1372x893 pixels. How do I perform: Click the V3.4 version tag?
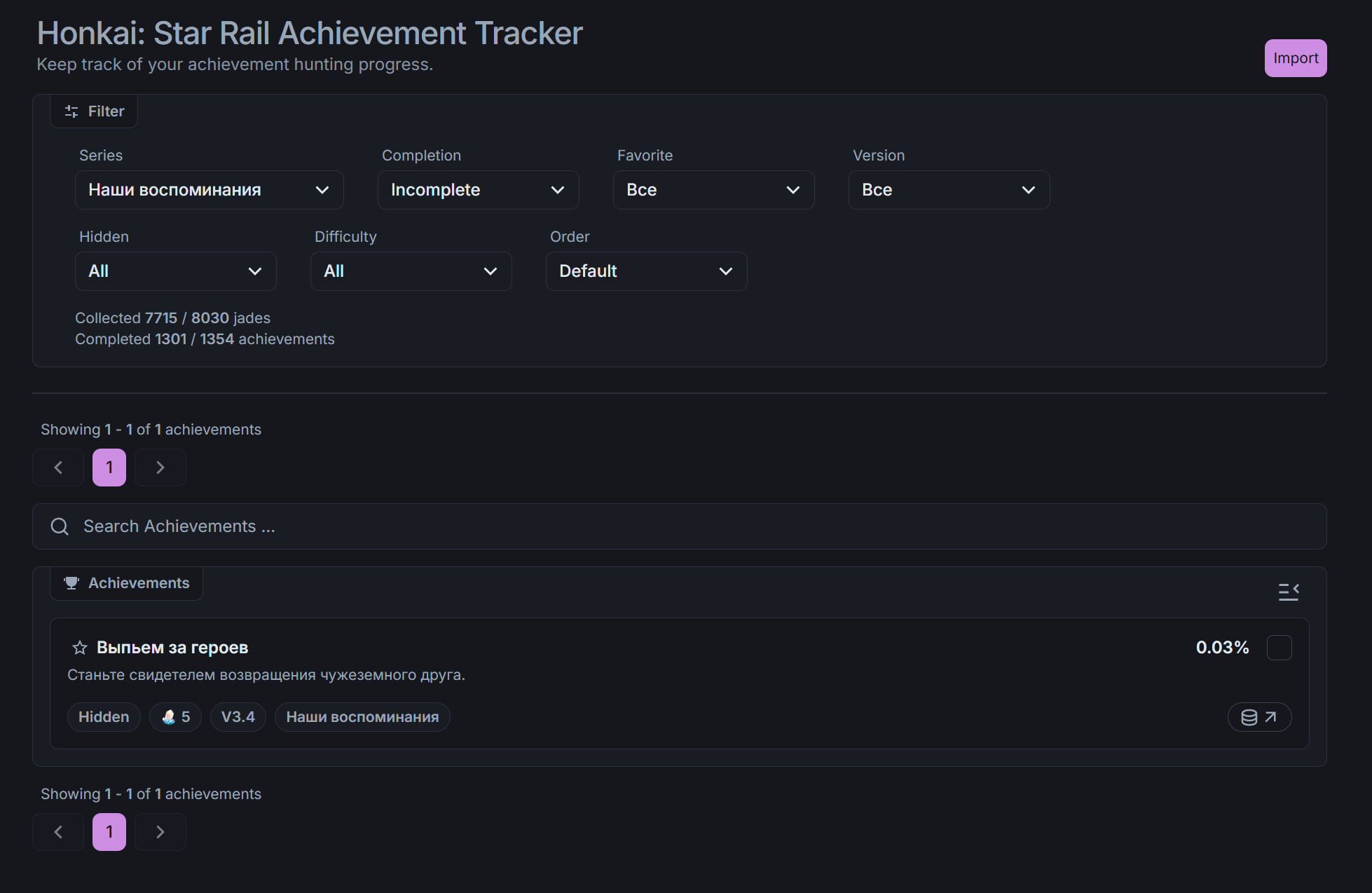[x=238, y=717]
